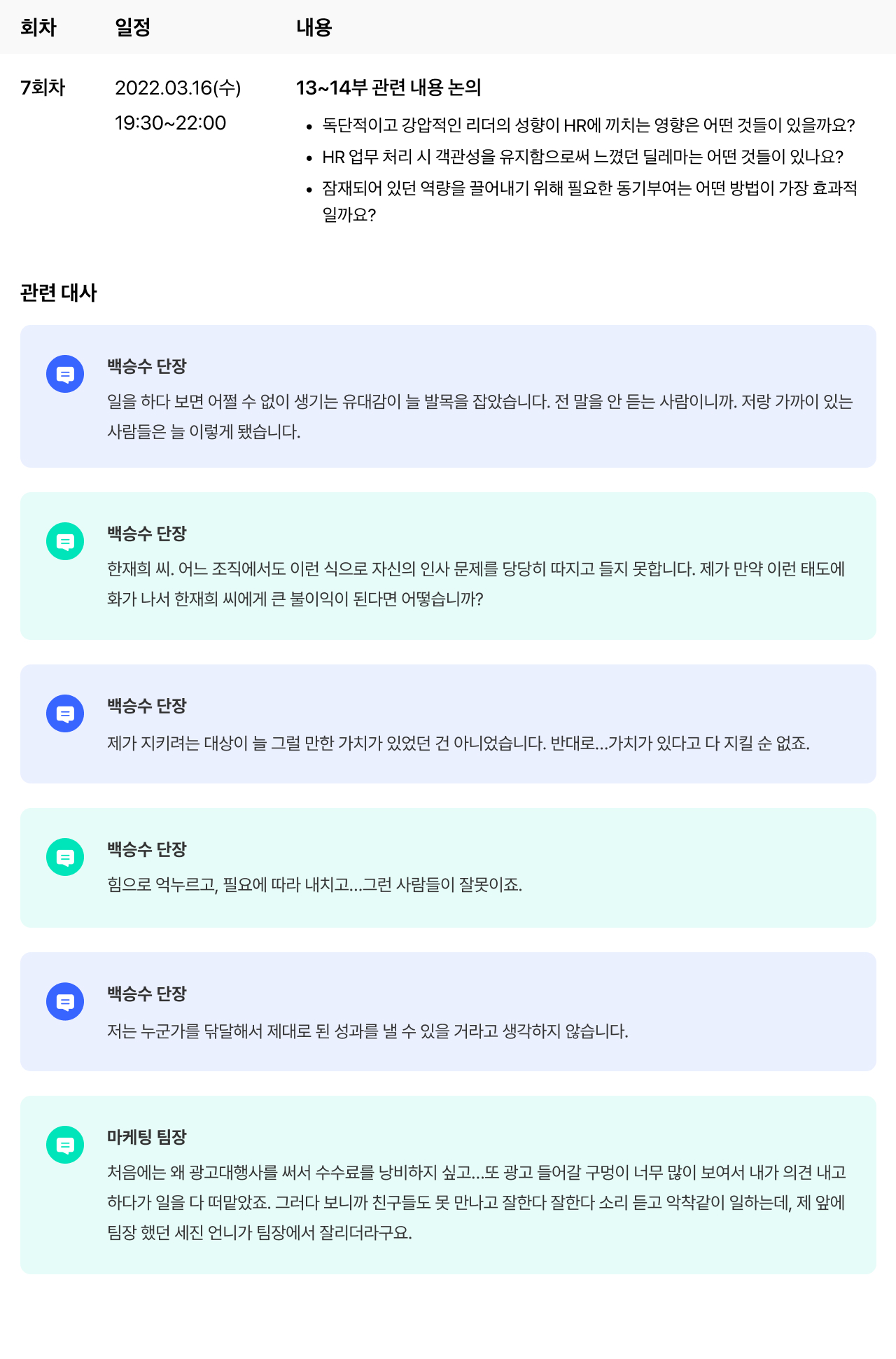896x1359 pixels.
Task: Click the heading 13~14부 관련 내용 논의
Action: click(x=388, y=88)
